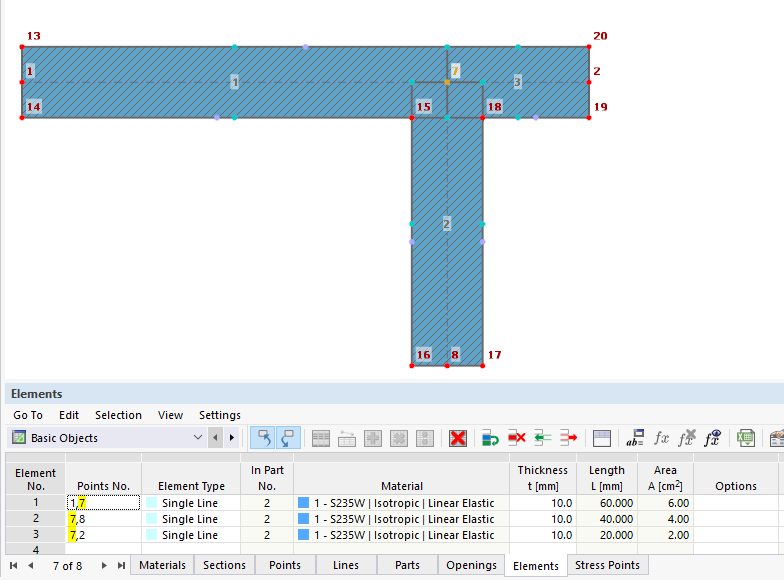The image size is (784, 580).
Task: Click the fx with cross icon
Action: (x=687, y=438)
